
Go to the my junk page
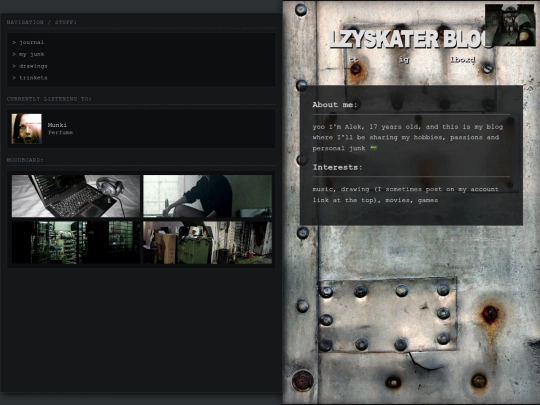[31, 54]
